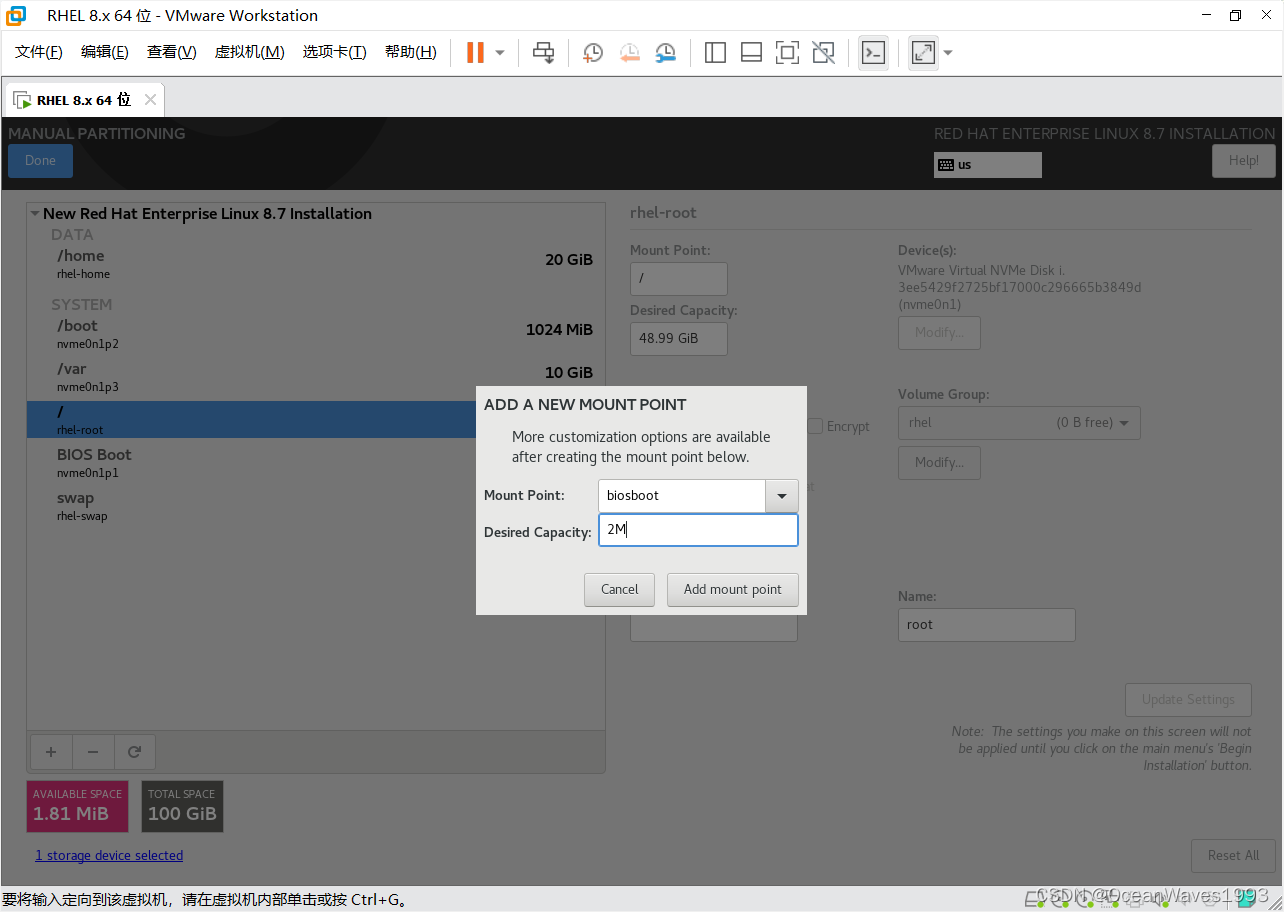Click the reload storage configuration icon
Screen dimensions: 1284x912
[x=135, y=751]
